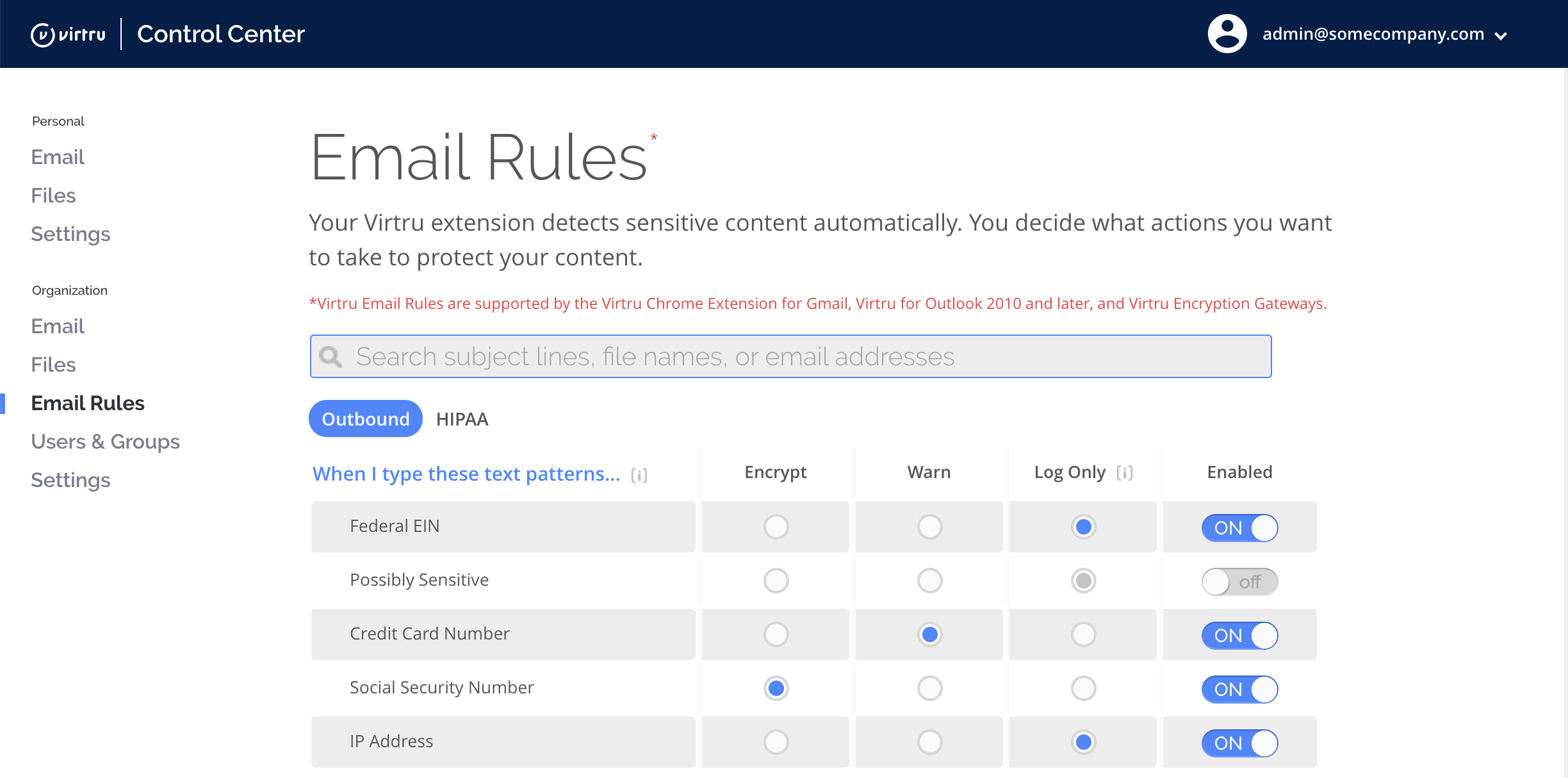1568x778 pixels.
Task: Click the Encrypt column header
Action: coord(775,472)
